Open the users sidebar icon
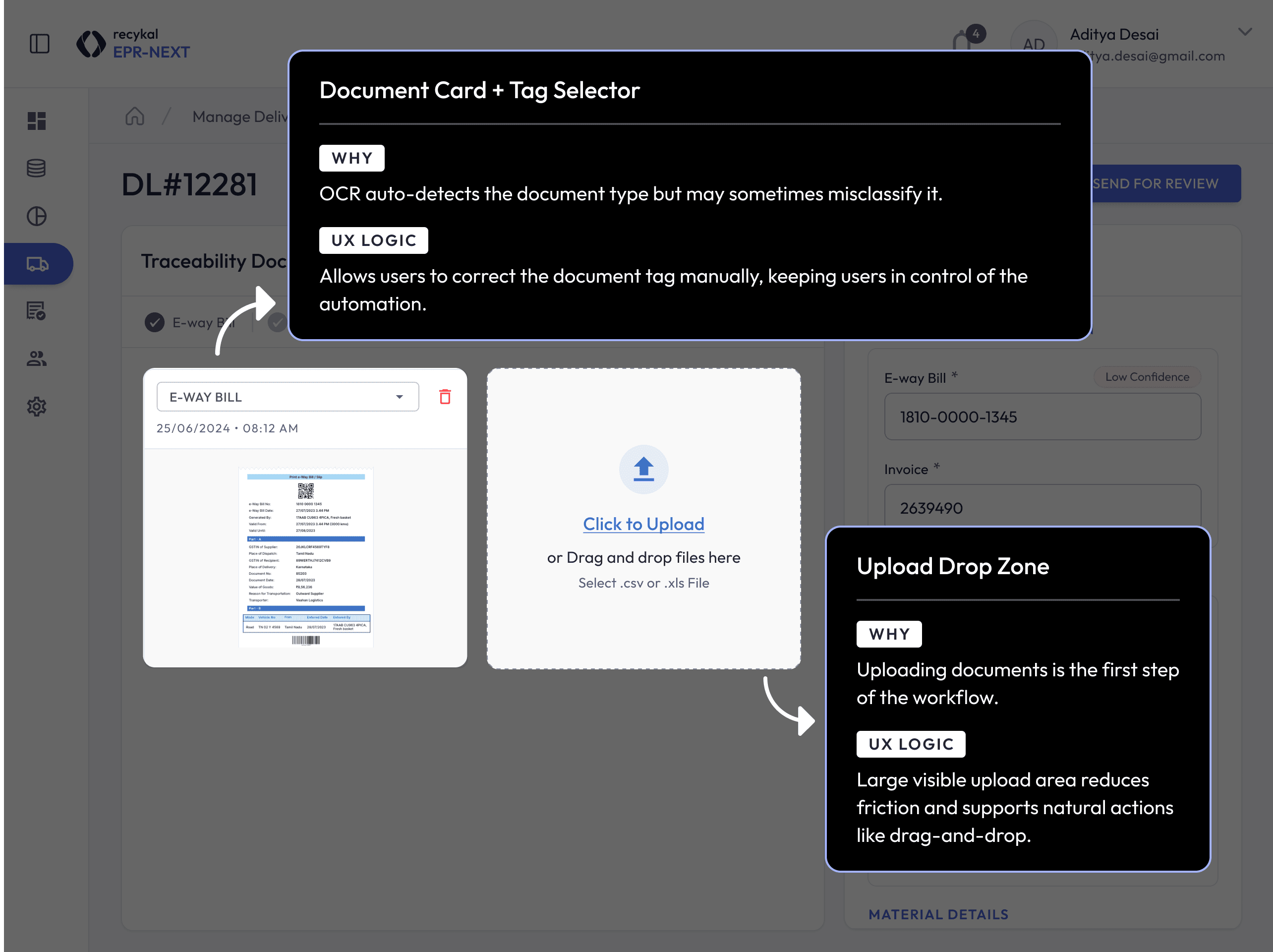 pos(36,359)
